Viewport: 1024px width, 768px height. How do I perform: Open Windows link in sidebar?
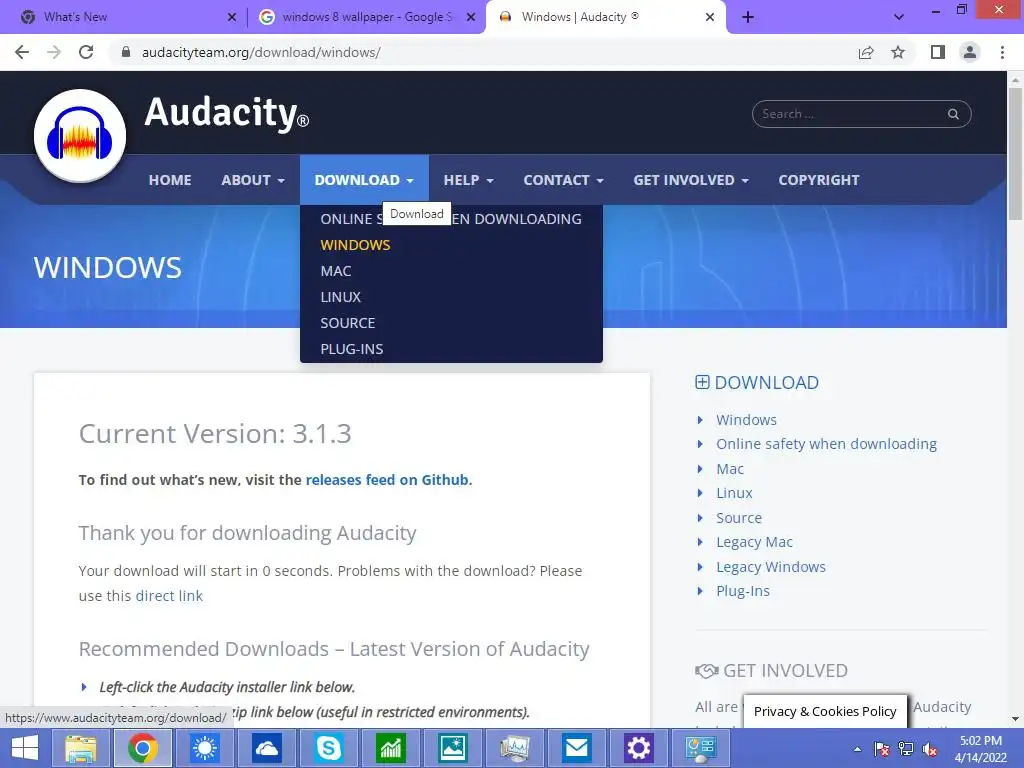pos(746,420)
